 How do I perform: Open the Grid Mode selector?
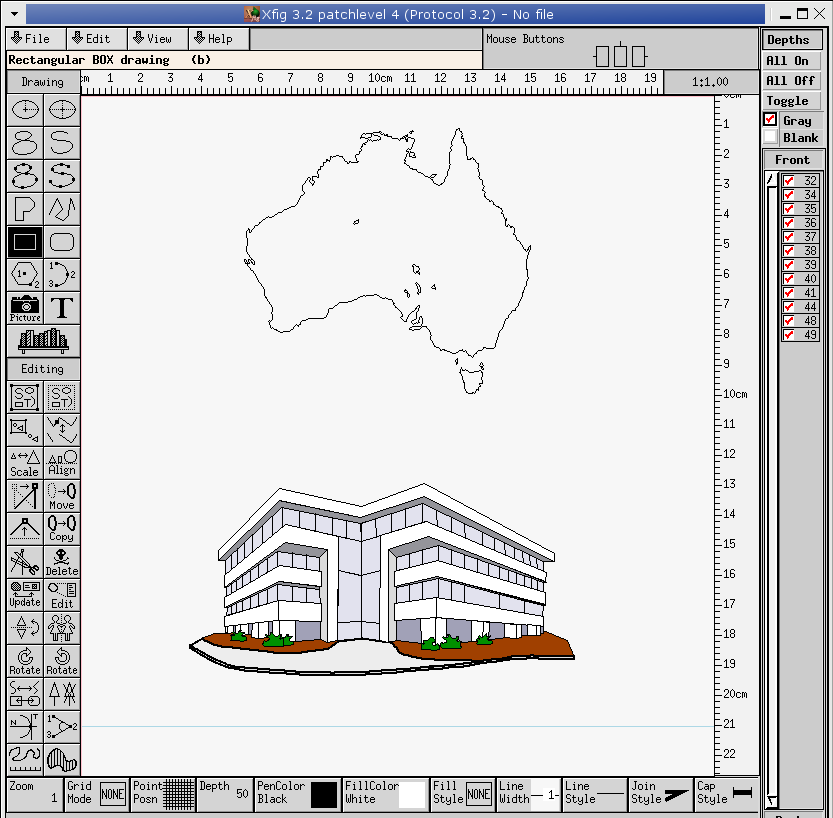point(112,794)
